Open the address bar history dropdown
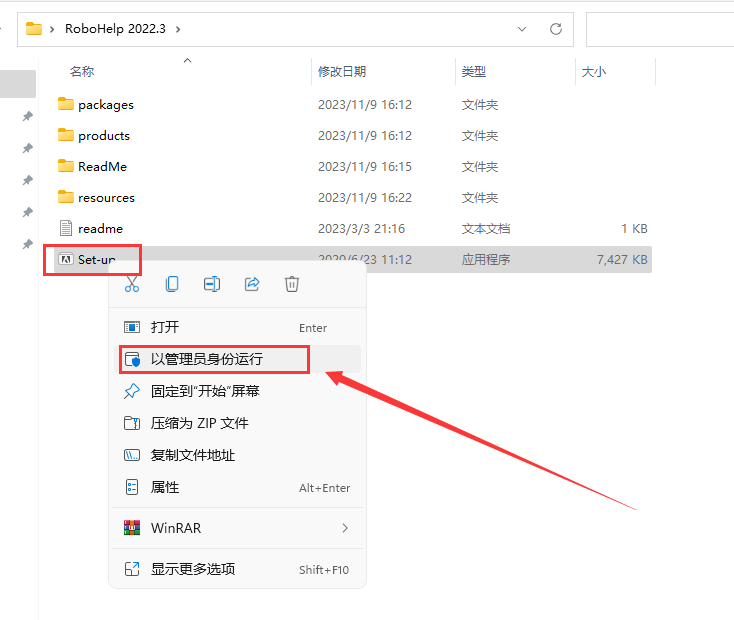The width and height of the screenshot is (734, 620). 522,29
